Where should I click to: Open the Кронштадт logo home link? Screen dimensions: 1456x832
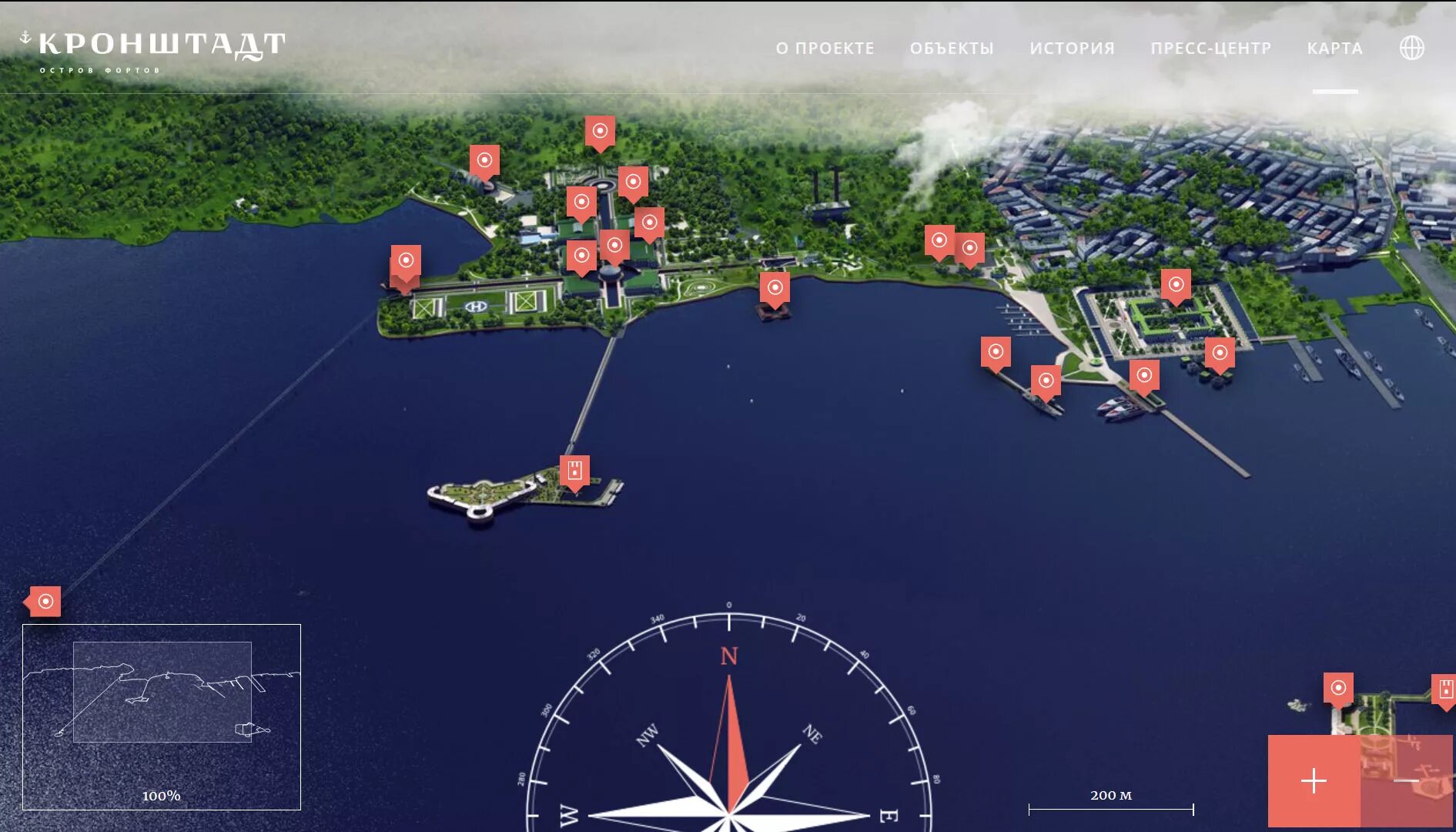point(152,51)
